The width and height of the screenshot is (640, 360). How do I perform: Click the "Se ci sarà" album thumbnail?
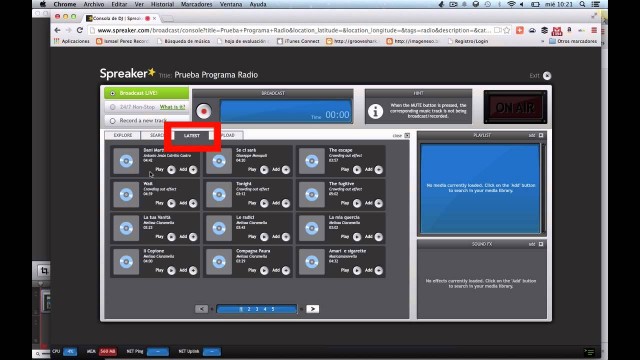219,161
